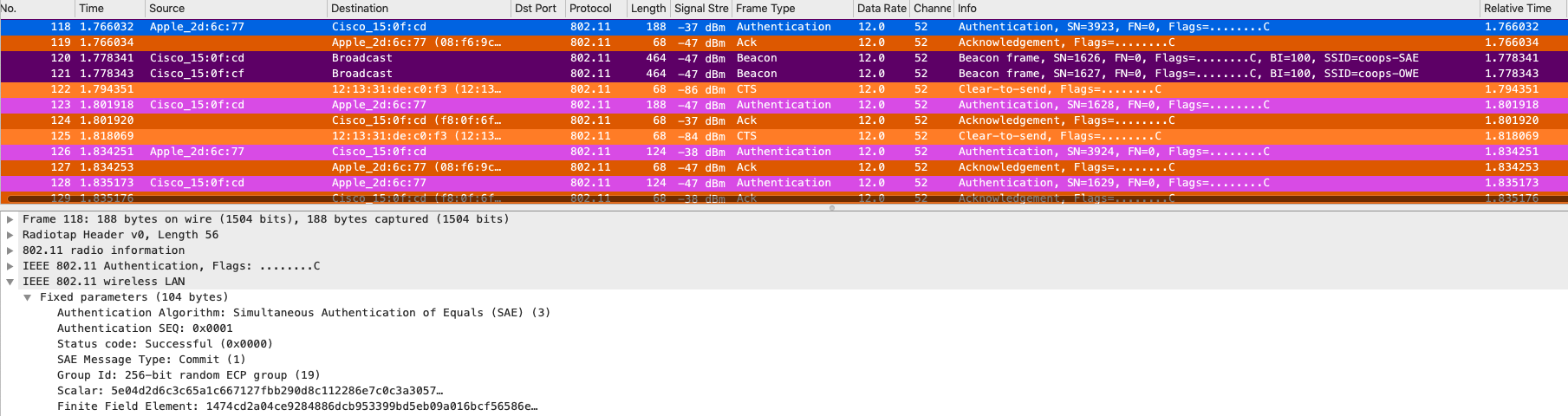
Task: Sort packets by Relative Time column header
Action: pyautogui.click(x=1517, y=9)
